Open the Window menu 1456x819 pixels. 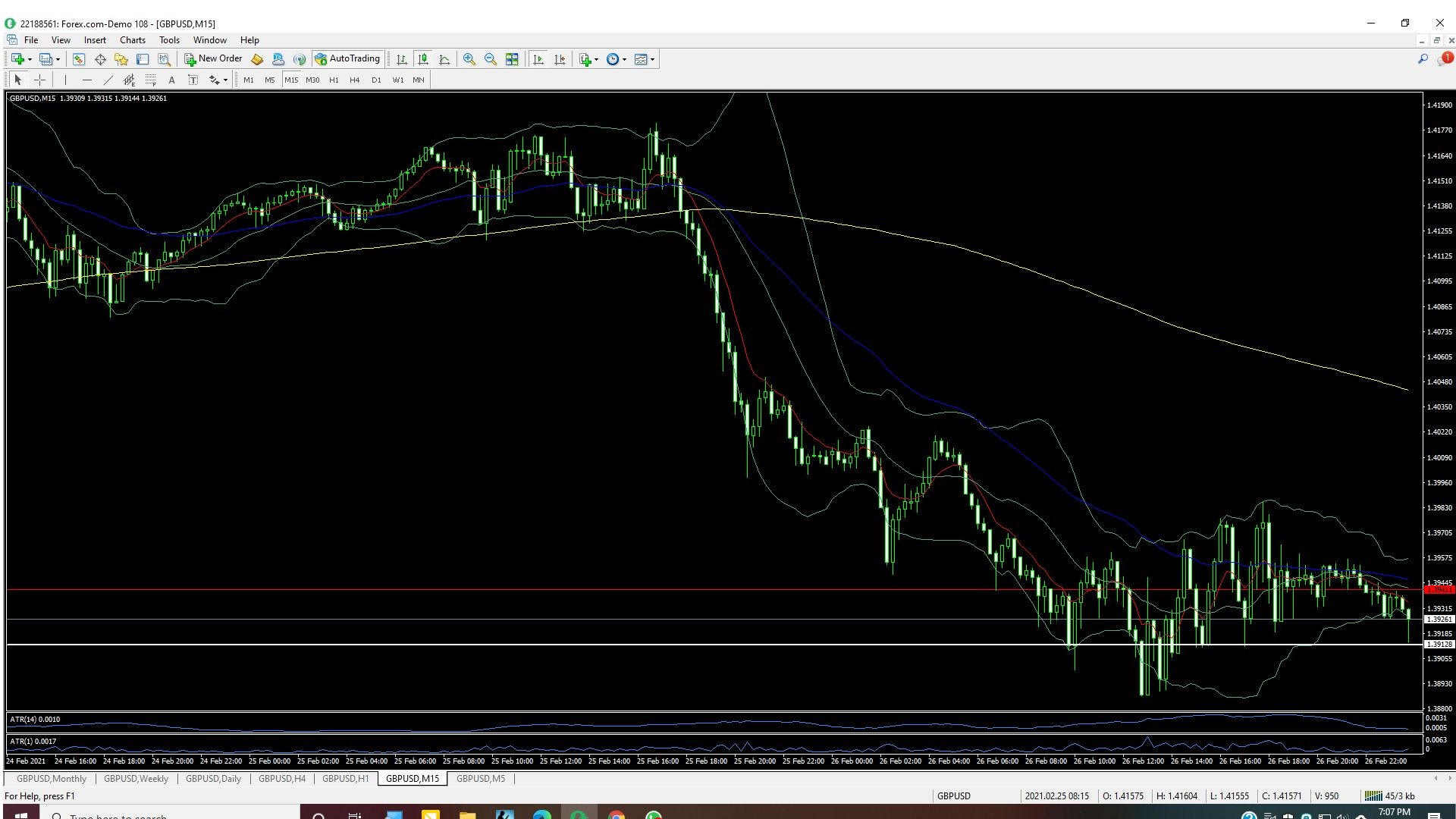pos(210,40)
